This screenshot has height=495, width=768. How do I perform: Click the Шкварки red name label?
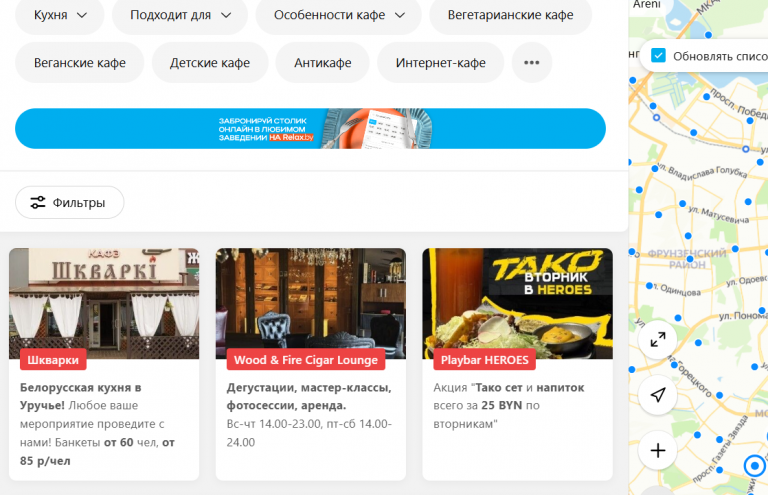coord(53,360)
